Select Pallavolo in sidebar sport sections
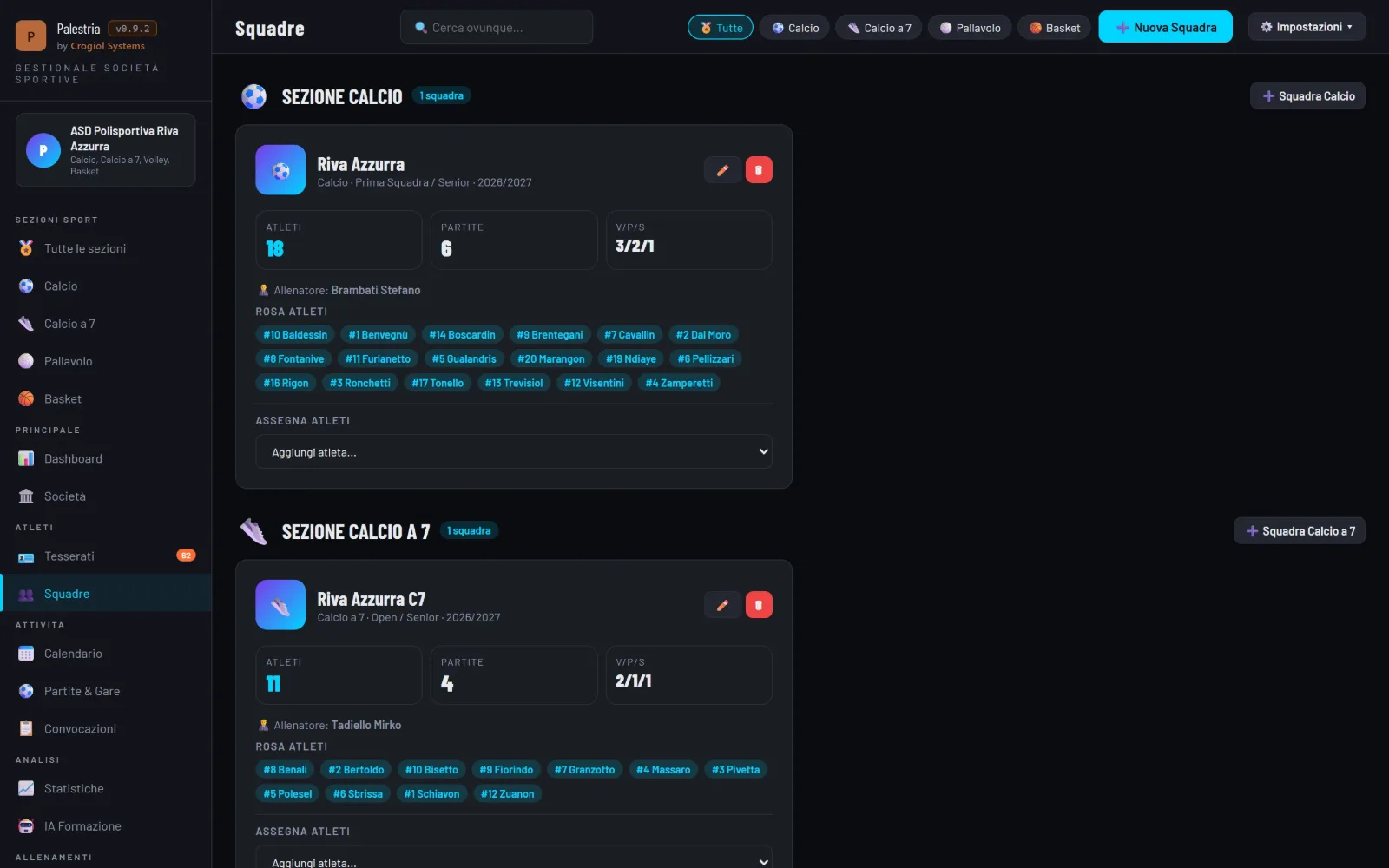 click(106, 361)
